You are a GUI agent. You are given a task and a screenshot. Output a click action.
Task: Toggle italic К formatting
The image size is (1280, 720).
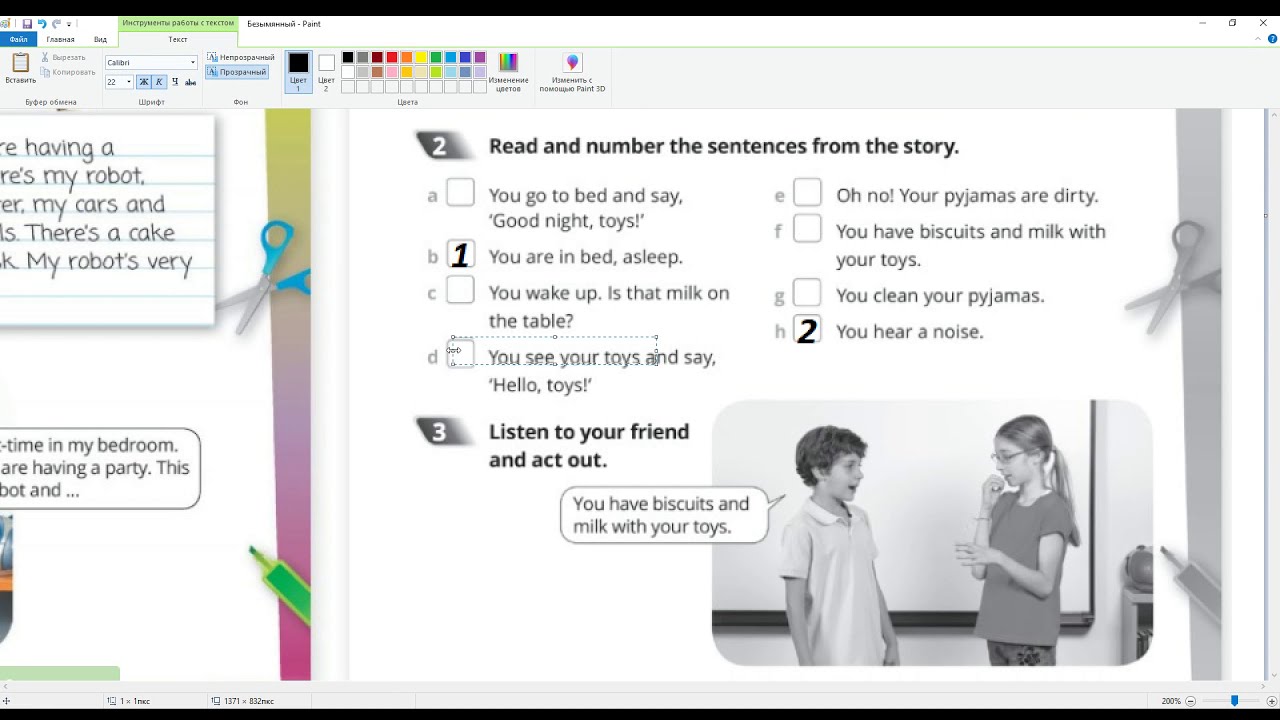[x=159, y=82]
